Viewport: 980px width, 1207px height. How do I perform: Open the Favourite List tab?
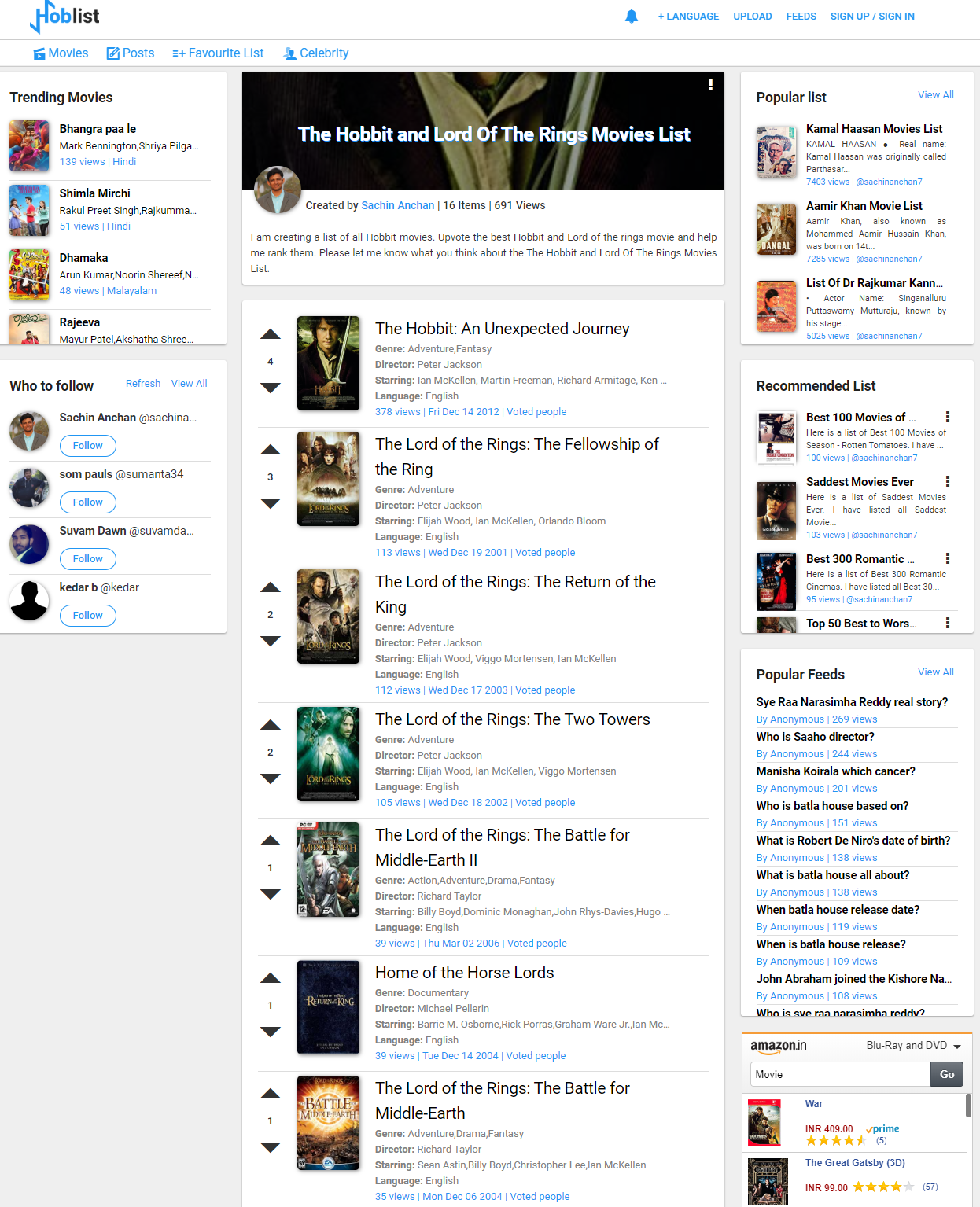click(218, 53)
